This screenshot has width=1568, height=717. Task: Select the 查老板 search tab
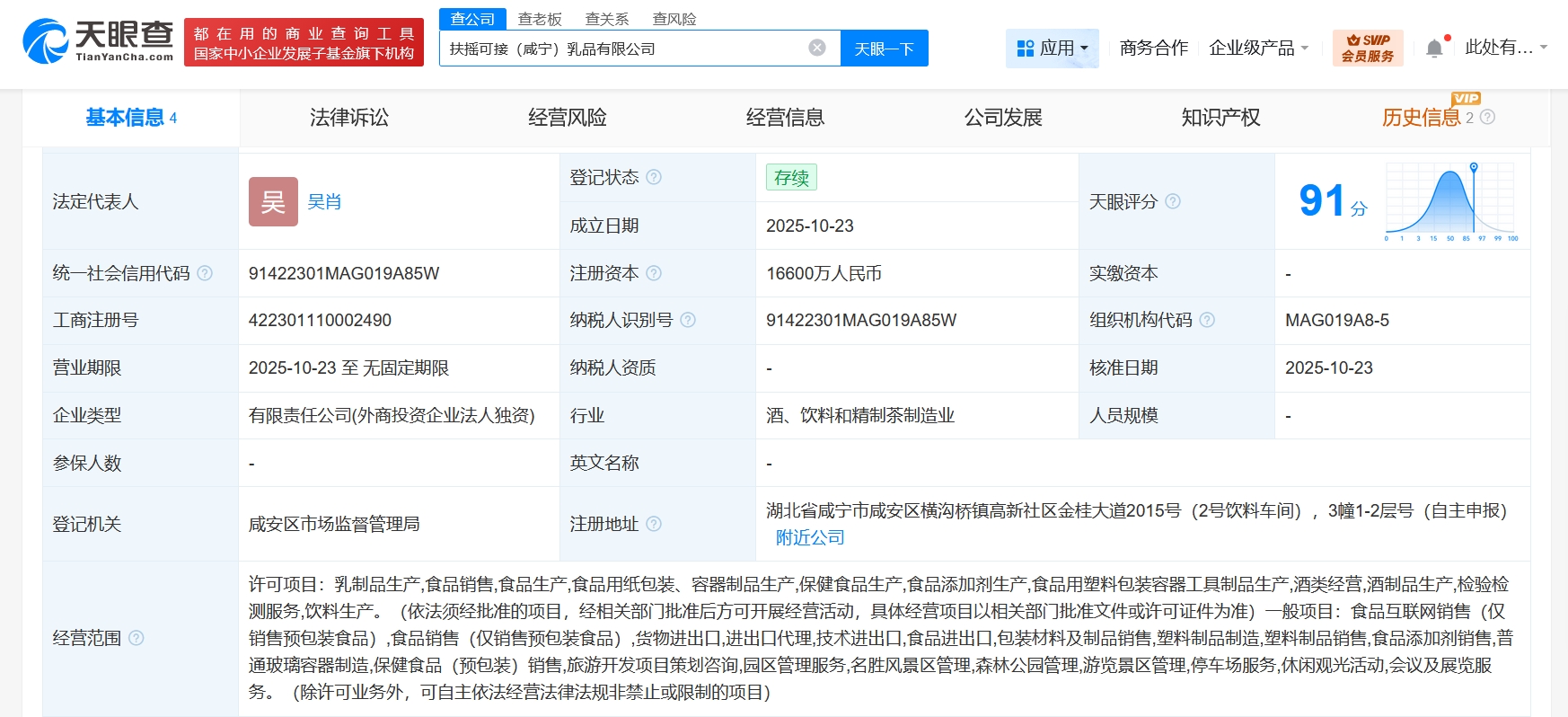click(540, 19)
